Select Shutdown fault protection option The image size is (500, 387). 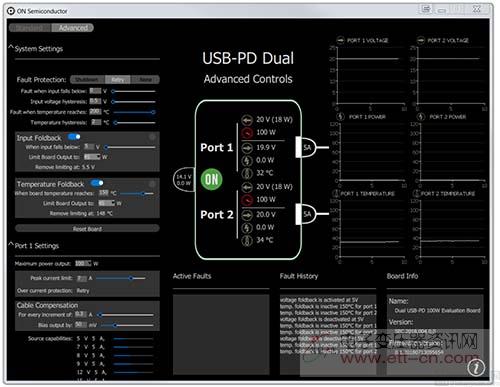87,80
